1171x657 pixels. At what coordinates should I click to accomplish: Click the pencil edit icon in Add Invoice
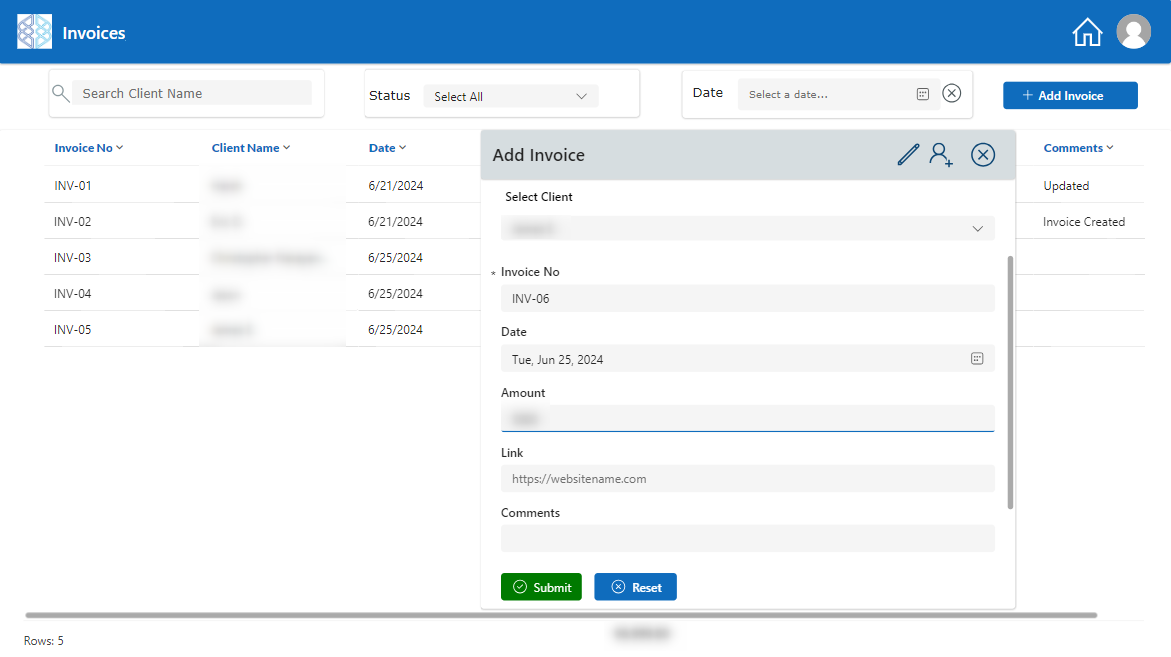tap(907, 155)
